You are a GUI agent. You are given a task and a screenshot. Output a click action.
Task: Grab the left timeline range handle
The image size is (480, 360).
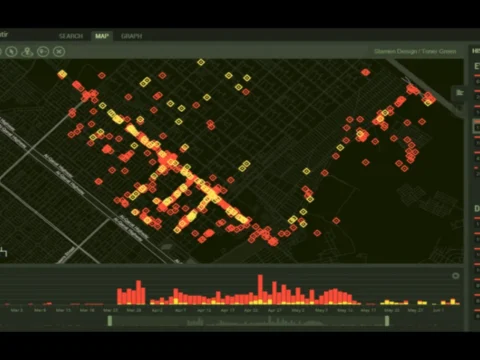click(110, 321)
